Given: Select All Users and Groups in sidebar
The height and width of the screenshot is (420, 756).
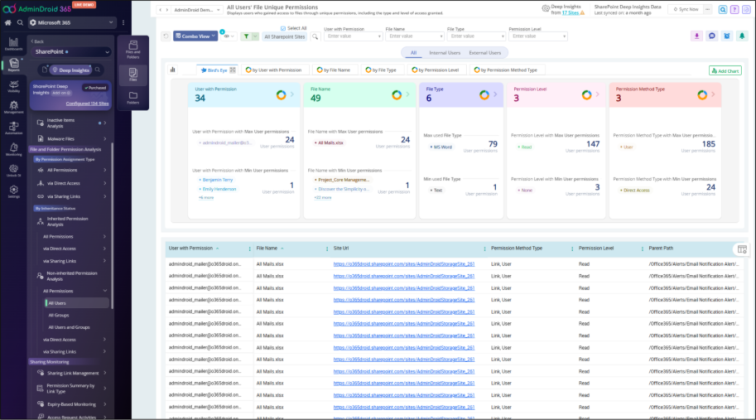Looking at the screenshot, I should (x=69, y=327).
